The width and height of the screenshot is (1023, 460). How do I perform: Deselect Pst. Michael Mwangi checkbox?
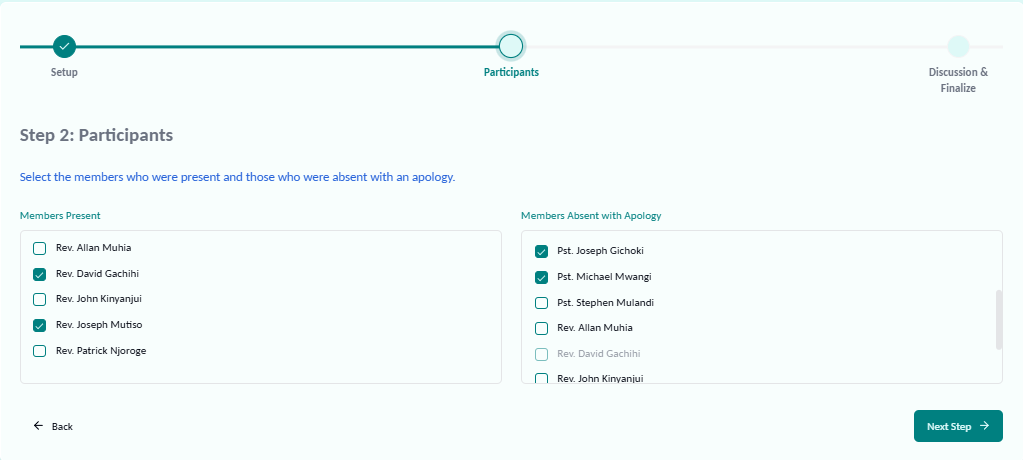click(541, 277)
